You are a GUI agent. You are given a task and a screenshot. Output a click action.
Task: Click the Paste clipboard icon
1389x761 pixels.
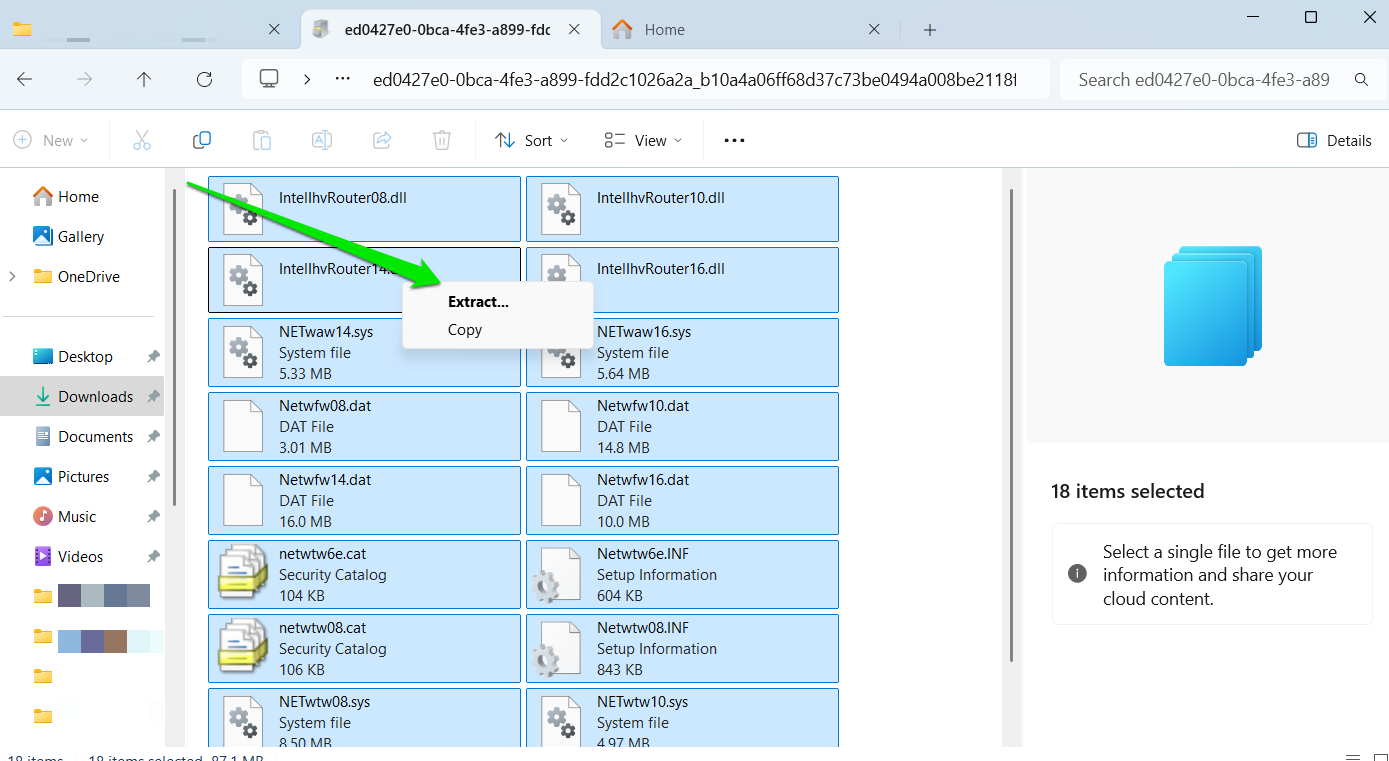(262, 141)
